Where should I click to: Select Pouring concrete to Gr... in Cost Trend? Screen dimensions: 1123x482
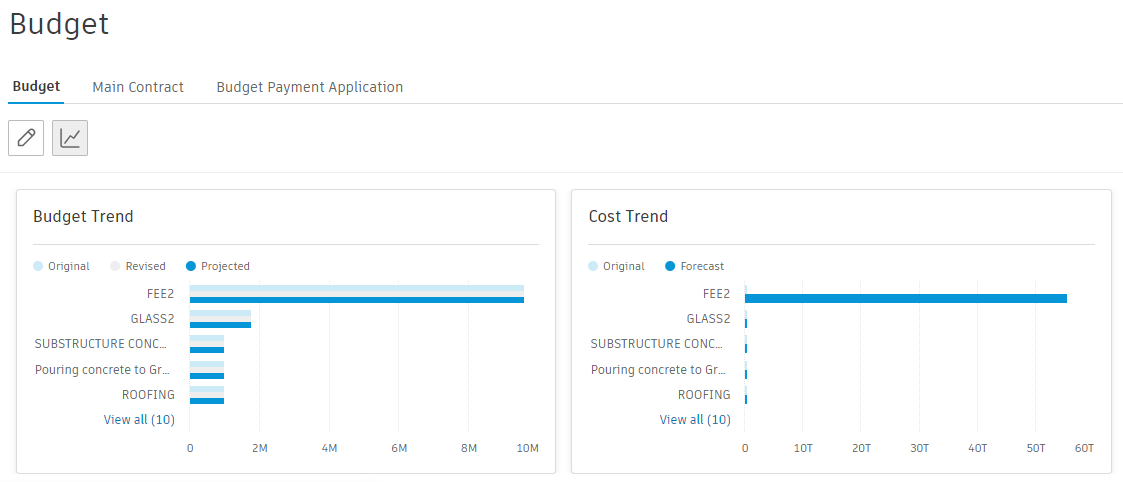click(x=657, y=370)
